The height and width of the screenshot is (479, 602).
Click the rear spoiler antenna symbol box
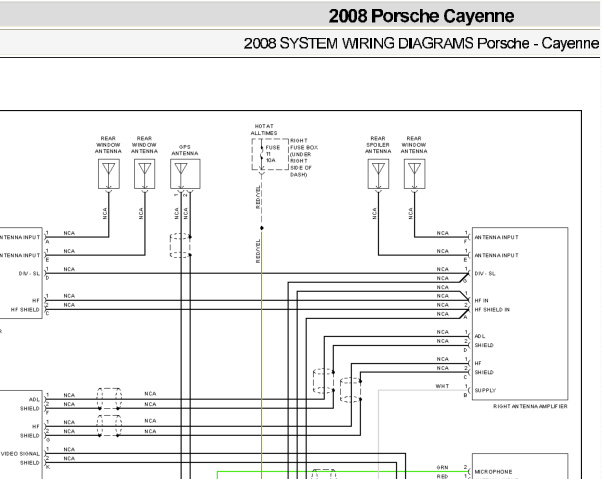[x=378, y=174]
